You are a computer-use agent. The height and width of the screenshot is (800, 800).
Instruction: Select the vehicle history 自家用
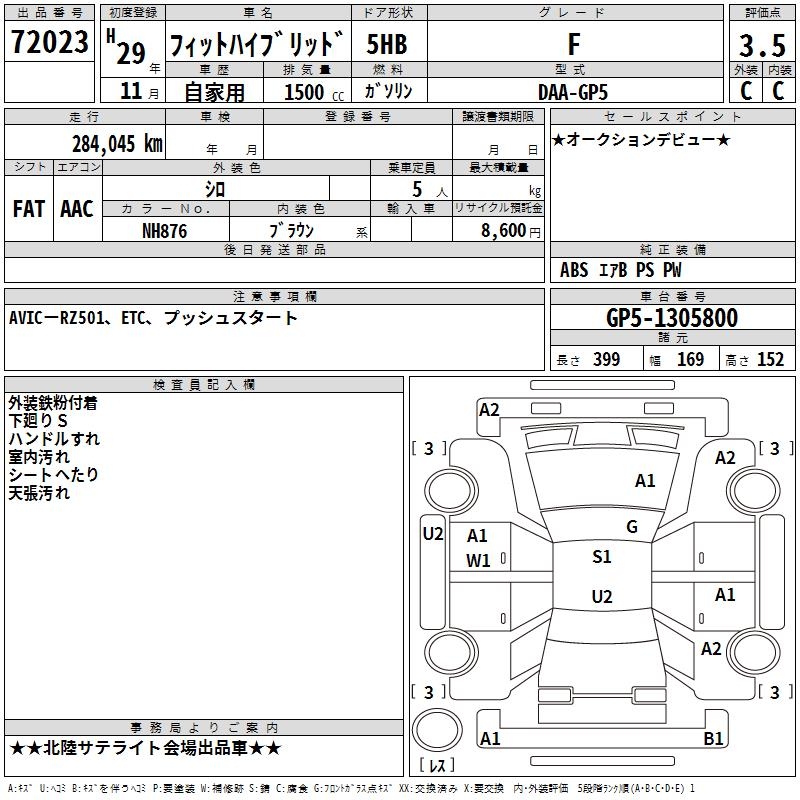(215, 92)
